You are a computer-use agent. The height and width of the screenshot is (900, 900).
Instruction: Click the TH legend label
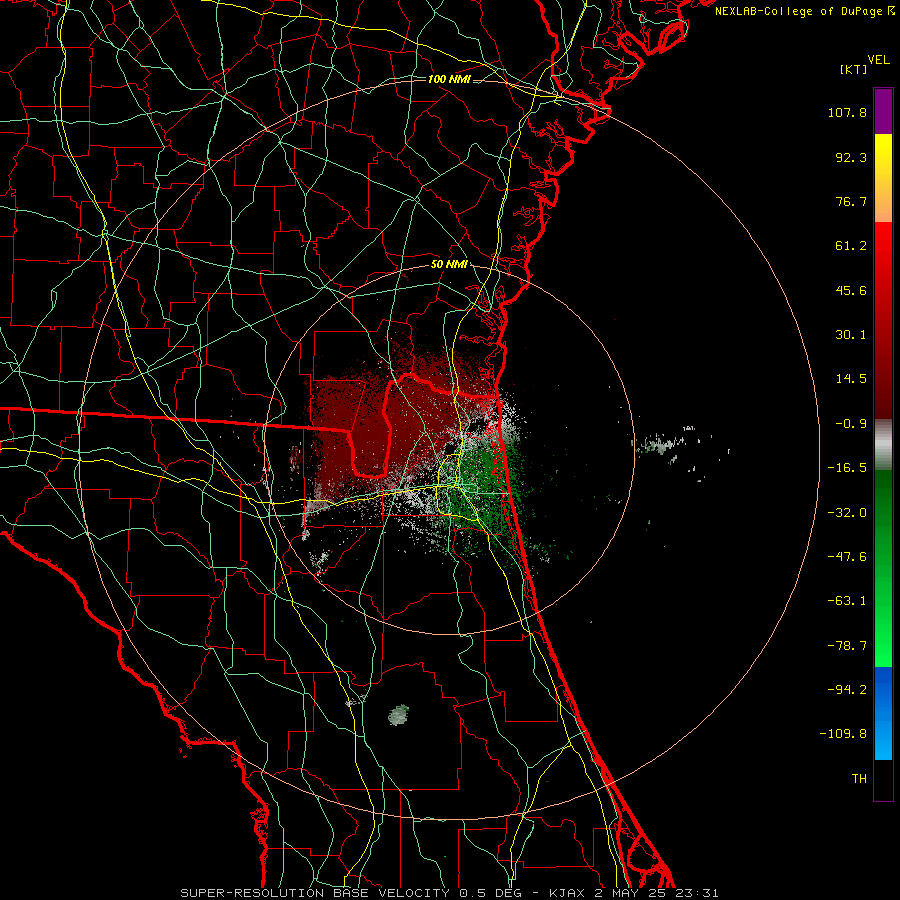click(x=859, y=779)
